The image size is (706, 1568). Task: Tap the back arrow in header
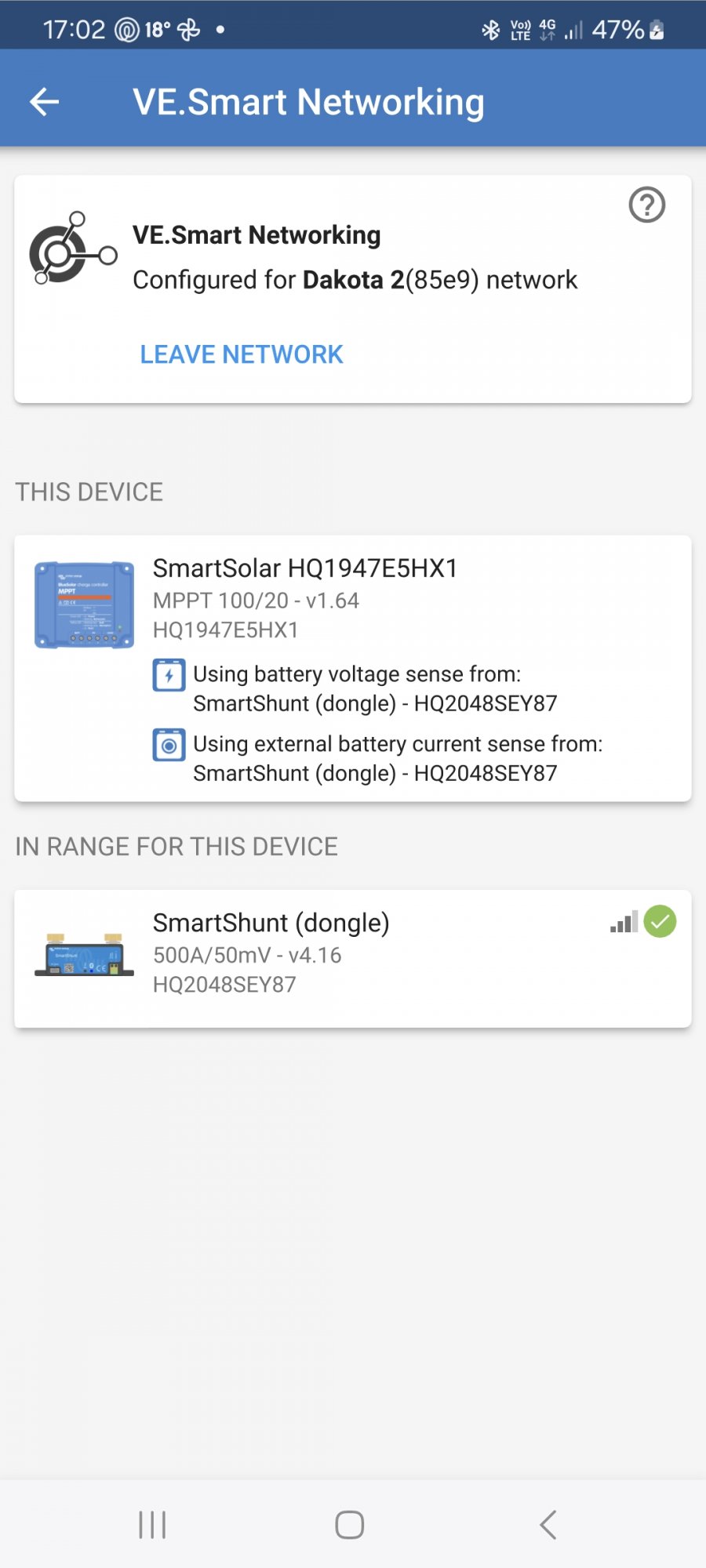click(45, 102)
